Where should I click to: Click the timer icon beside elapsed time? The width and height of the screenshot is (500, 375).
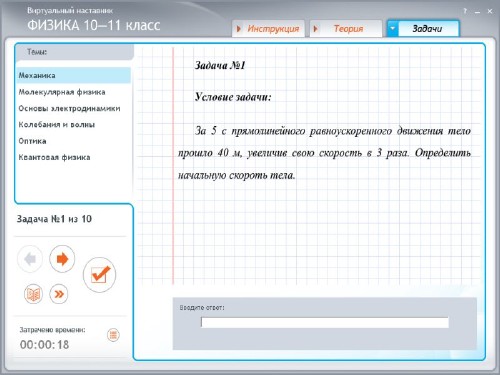(113, 335)
